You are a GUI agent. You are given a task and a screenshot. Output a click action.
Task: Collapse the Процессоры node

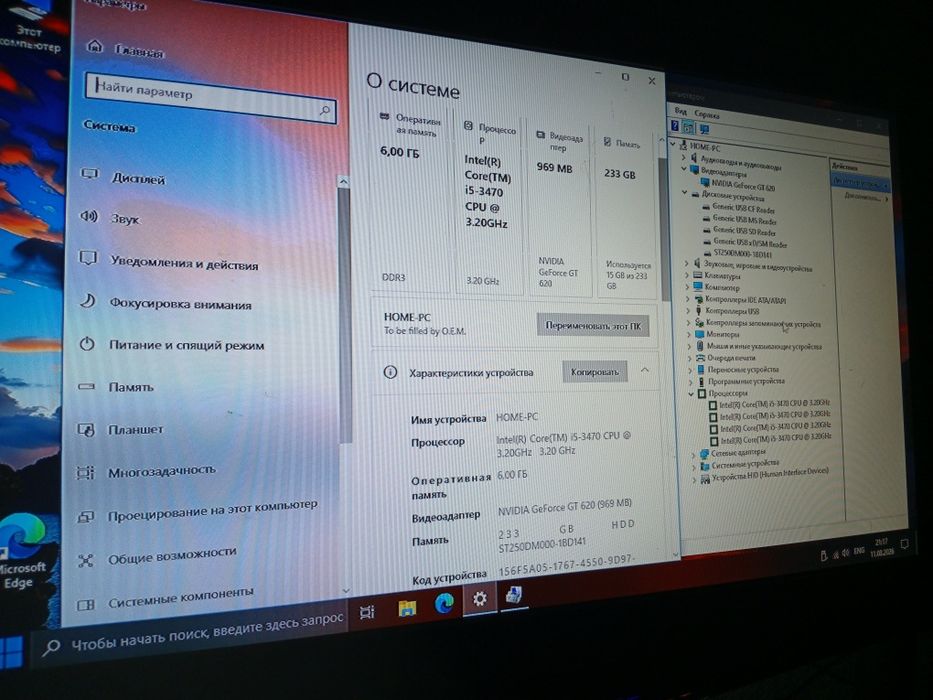[x=691, y=393]
